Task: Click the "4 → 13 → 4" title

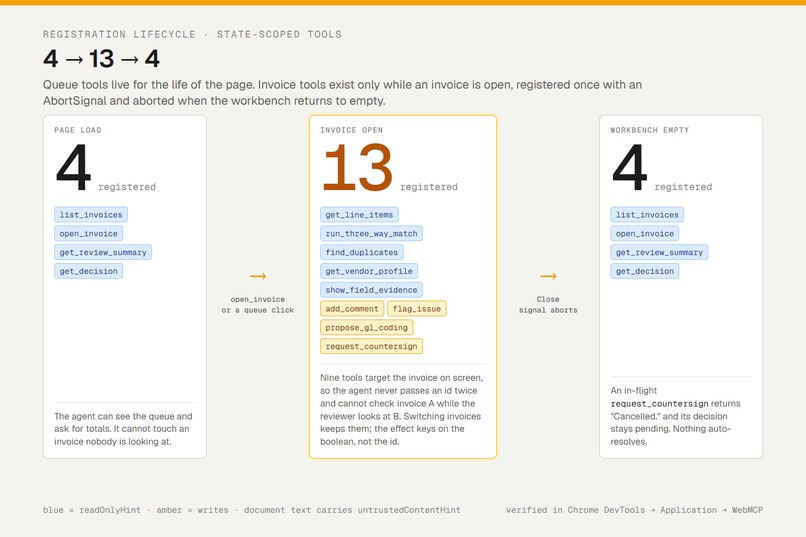Action: point(101,59)
